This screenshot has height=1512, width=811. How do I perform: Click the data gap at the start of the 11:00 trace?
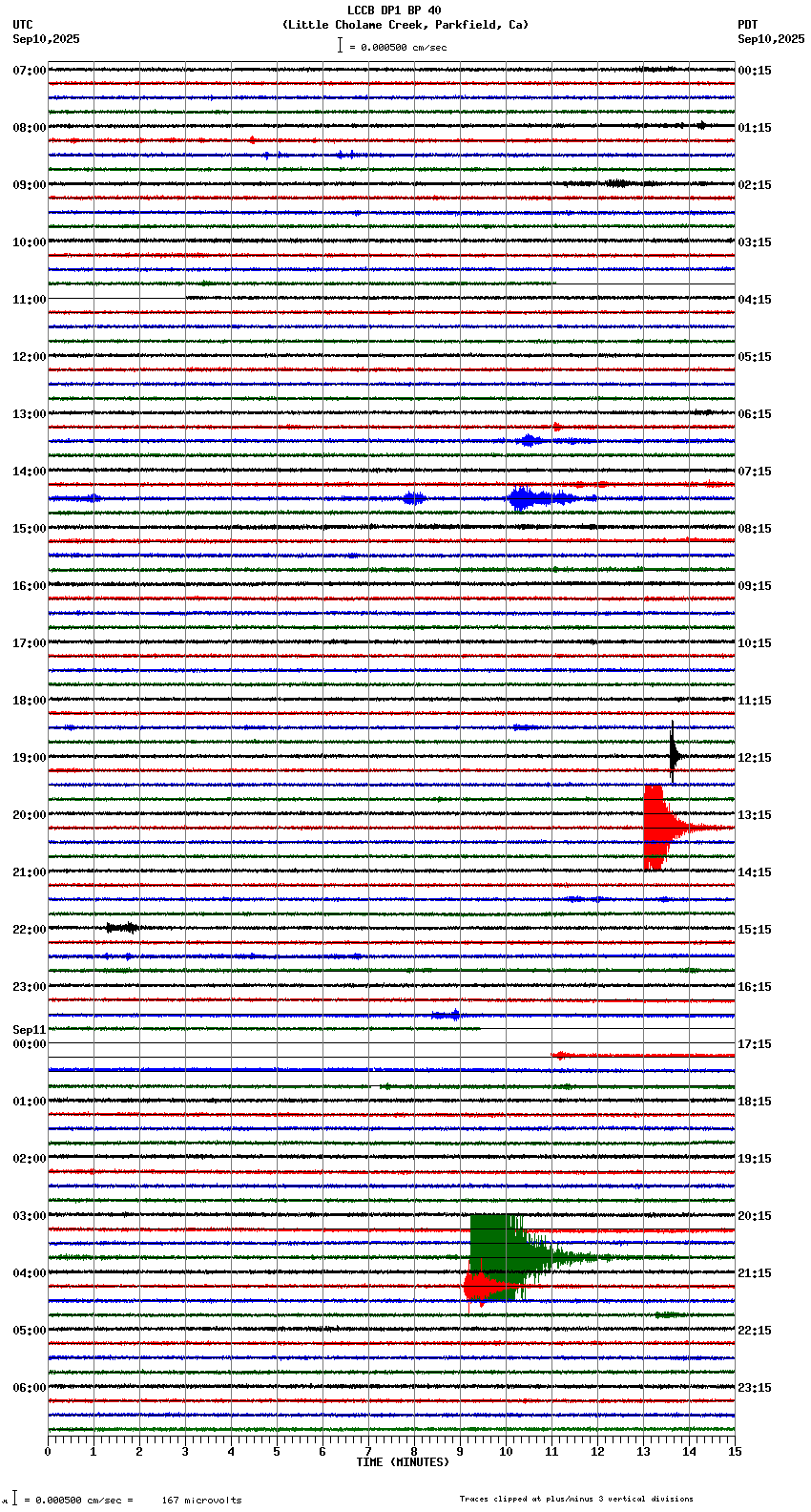coord(116,299)
